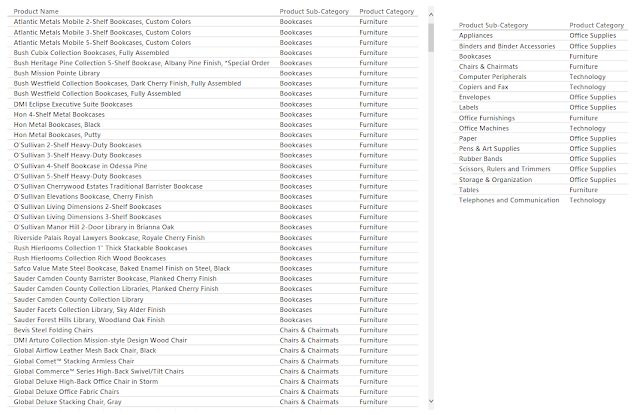Select Global Commerce Series High-Back Swivel/Tilt Chairs

(x=99, y=371)
